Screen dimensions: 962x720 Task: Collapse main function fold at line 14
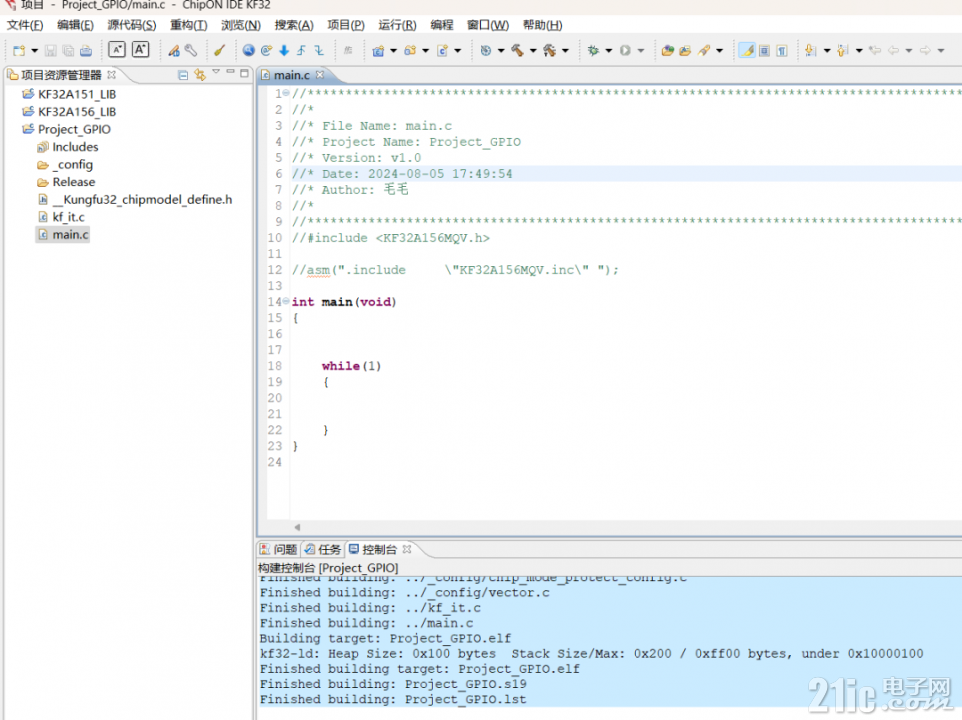click(x=286, y=301)
